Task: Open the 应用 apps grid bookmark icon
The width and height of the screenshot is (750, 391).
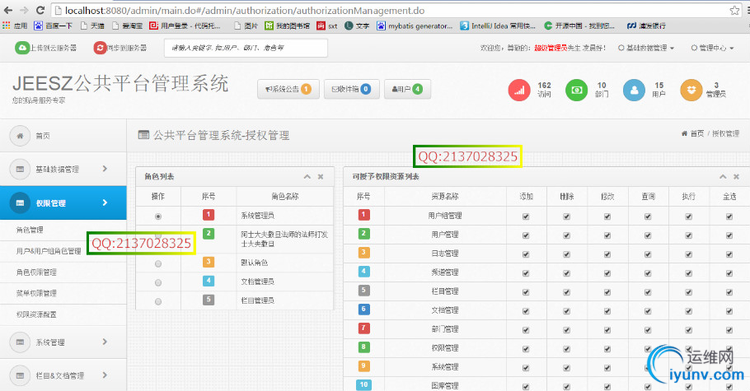Action: click(x=6, y=25)
